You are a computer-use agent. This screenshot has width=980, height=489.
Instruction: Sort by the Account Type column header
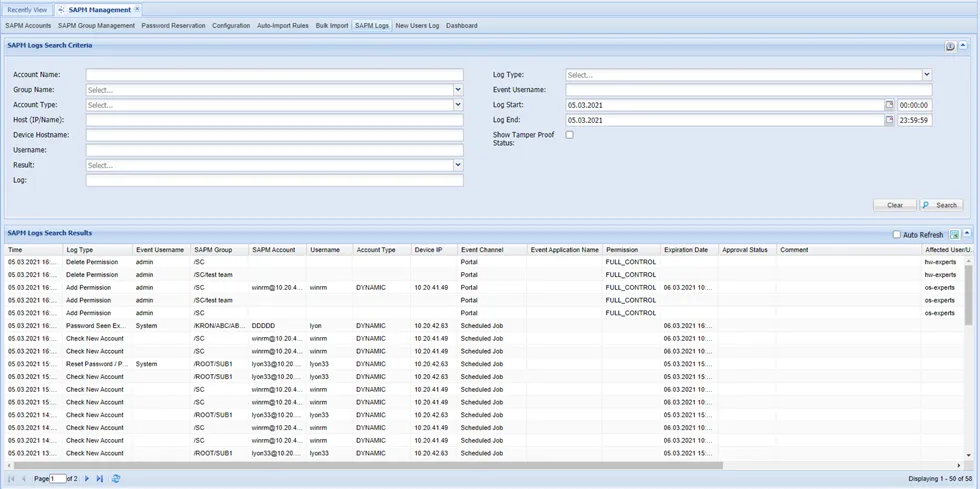tap(381, 250)
